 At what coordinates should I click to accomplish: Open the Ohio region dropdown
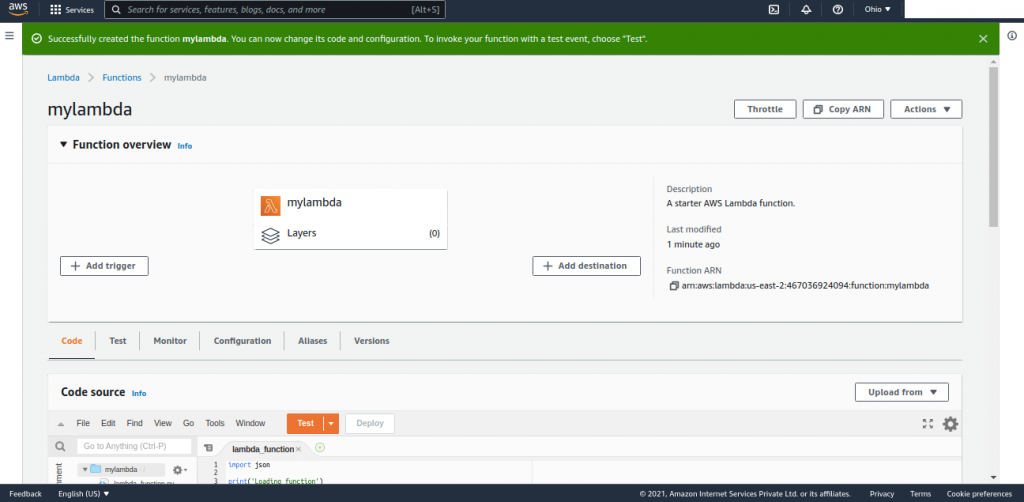click(877, 9)
